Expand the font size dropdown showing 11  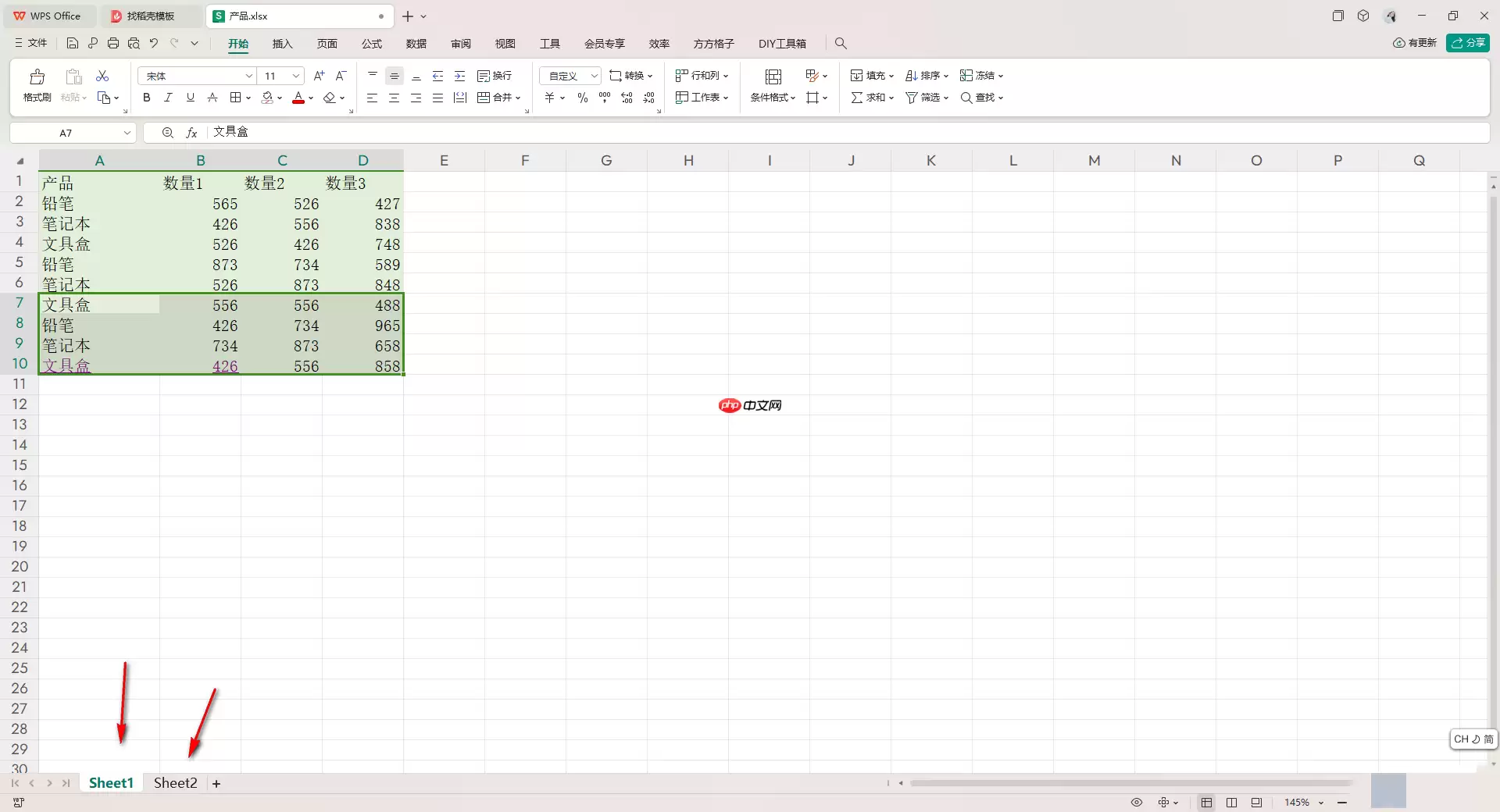pos(295,76)
